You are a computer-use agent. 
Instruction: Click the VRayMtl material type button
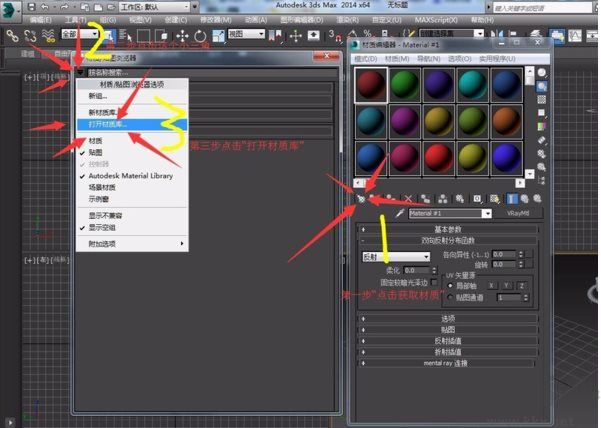(518, 213)
